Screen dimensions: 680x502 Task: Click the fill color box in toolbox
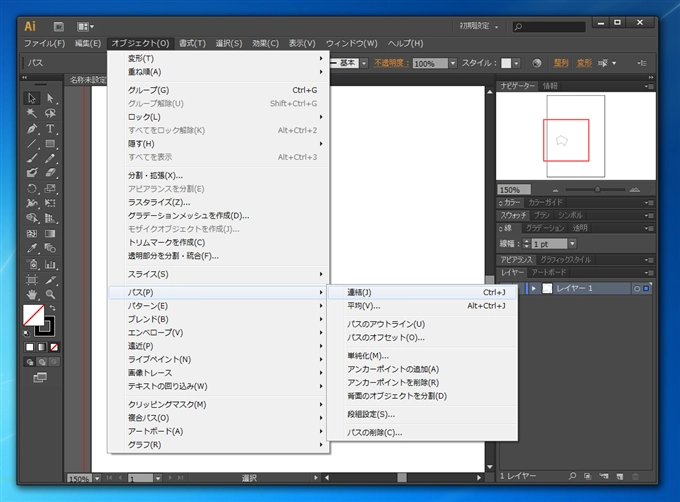[x=33, y=315]
